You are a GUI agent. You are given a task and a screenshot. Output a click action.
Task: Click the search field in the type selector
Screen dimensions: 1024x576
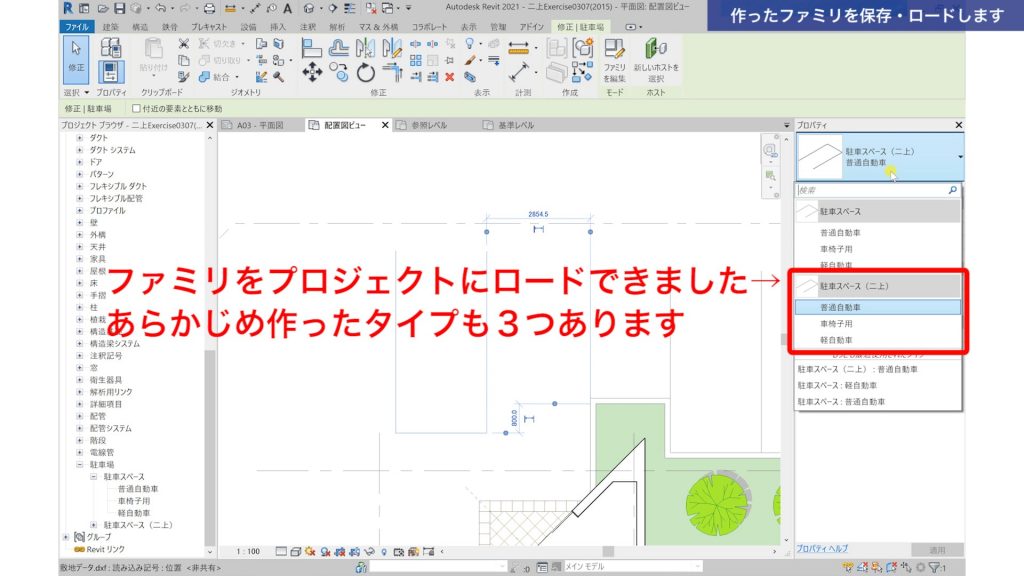click(880, 190)
